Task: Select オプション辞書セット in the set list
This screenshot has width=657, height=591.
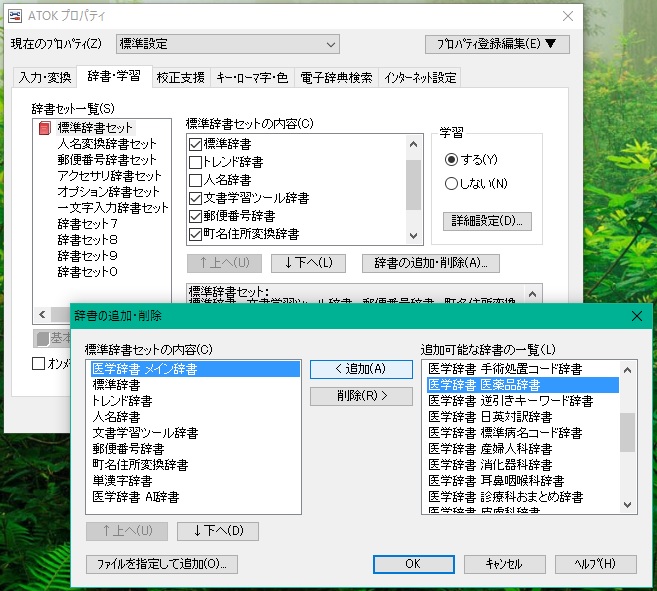Action: click(109, 192)
